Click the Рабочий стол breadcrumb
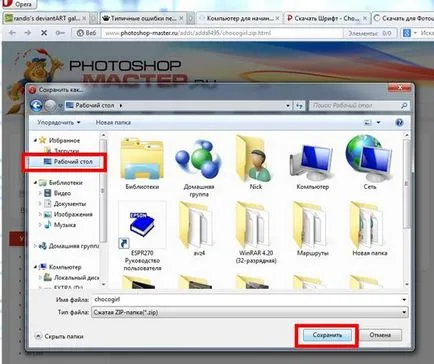The height and width of the screenshot is (364, 434). (x=94, y=105)
